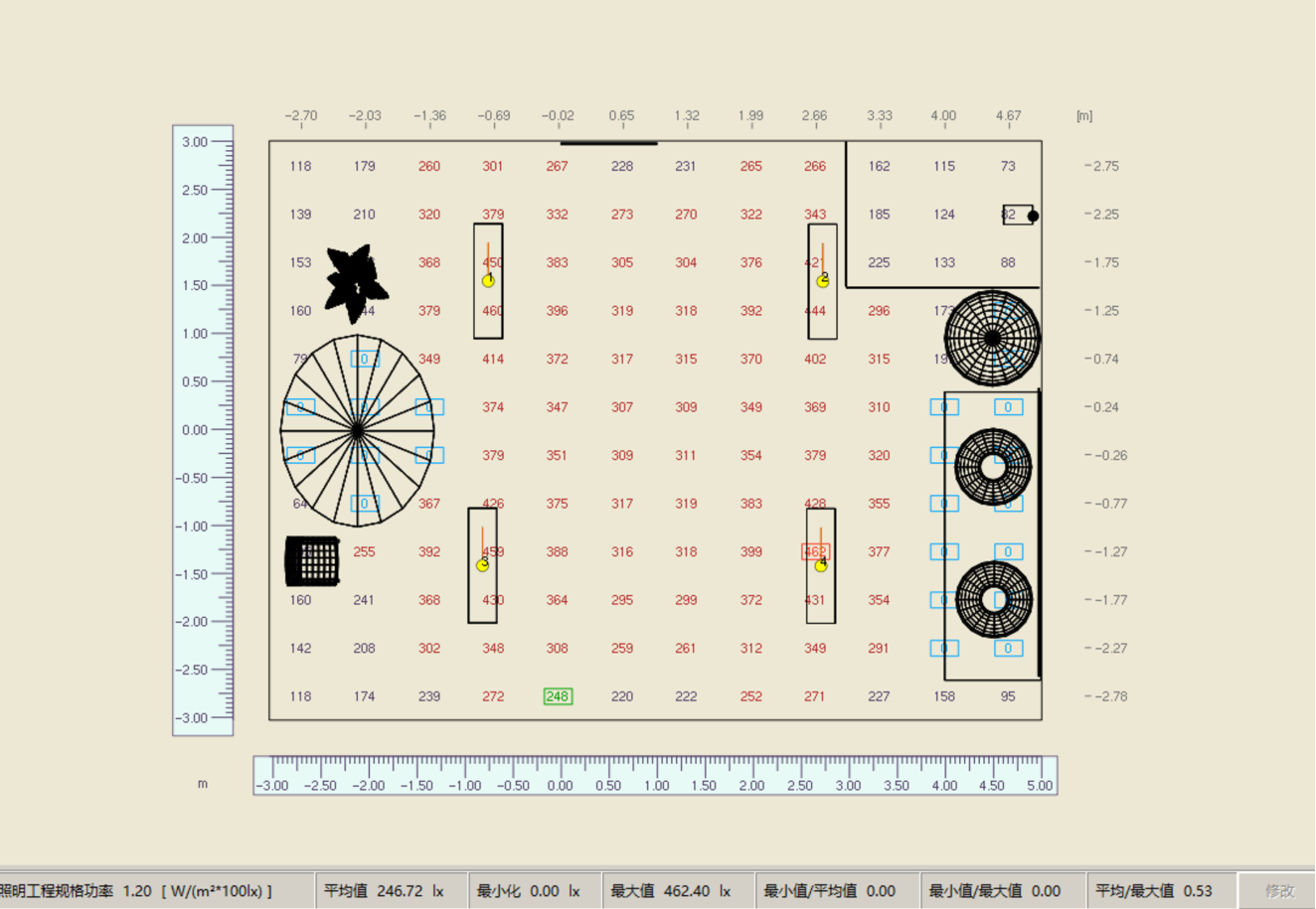This screenshot has width=1316, height=909.
Task: Click the middle ring-shaped mesh object on the right
Action: pos(993,467)
